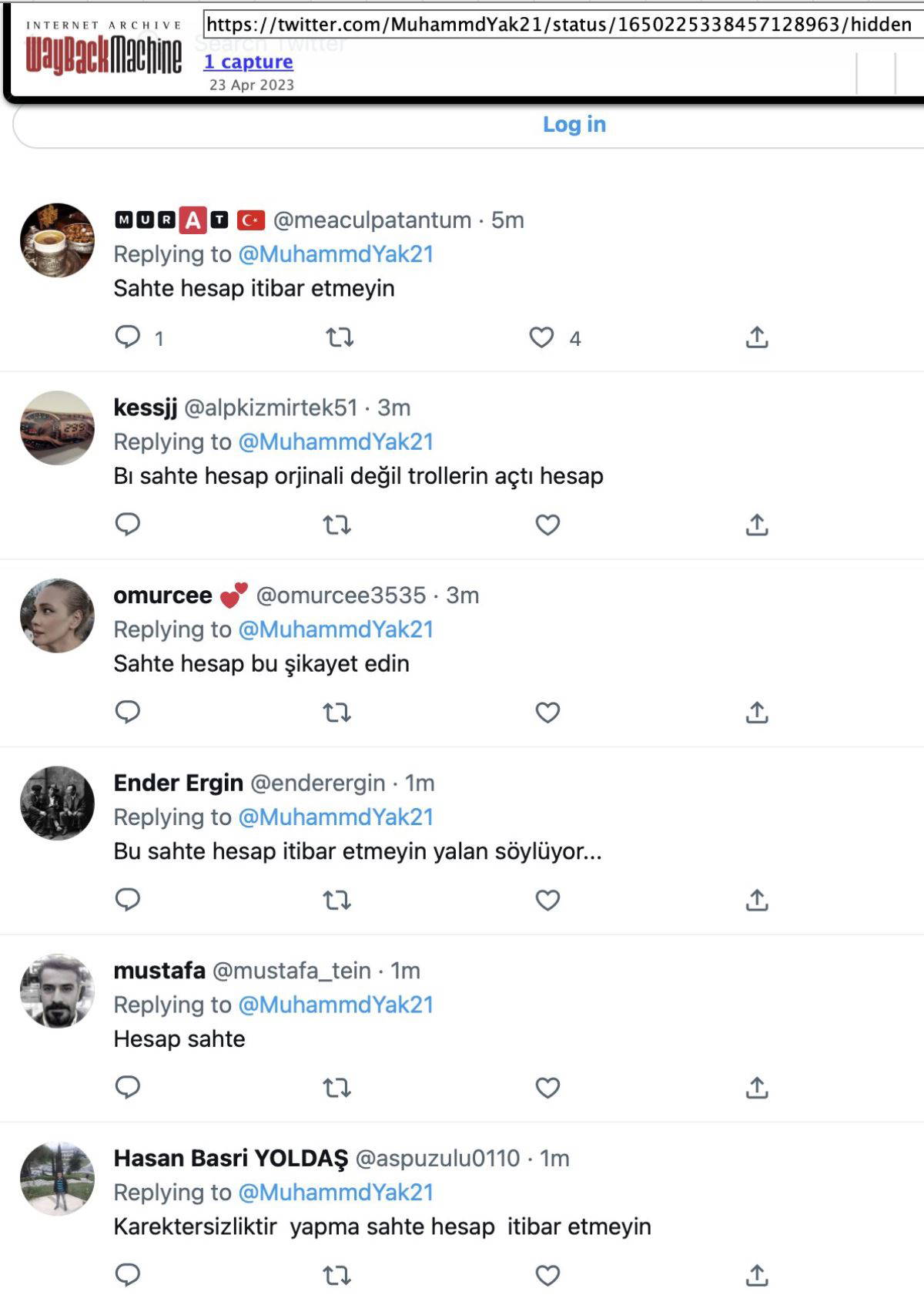924x1295 pixels.
Task: Like mustafa's reply
Action: pyautogui.click(x=547, y=1088)
